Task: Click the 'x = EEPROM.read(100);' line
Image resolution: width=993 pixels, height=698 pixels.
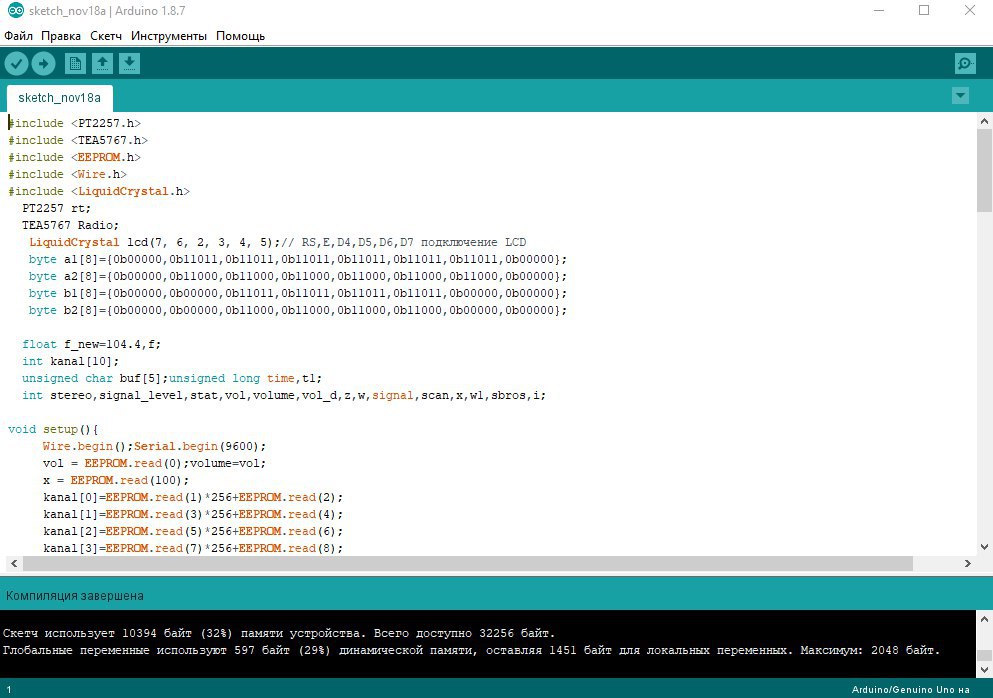Action: (x=116, y=481)
